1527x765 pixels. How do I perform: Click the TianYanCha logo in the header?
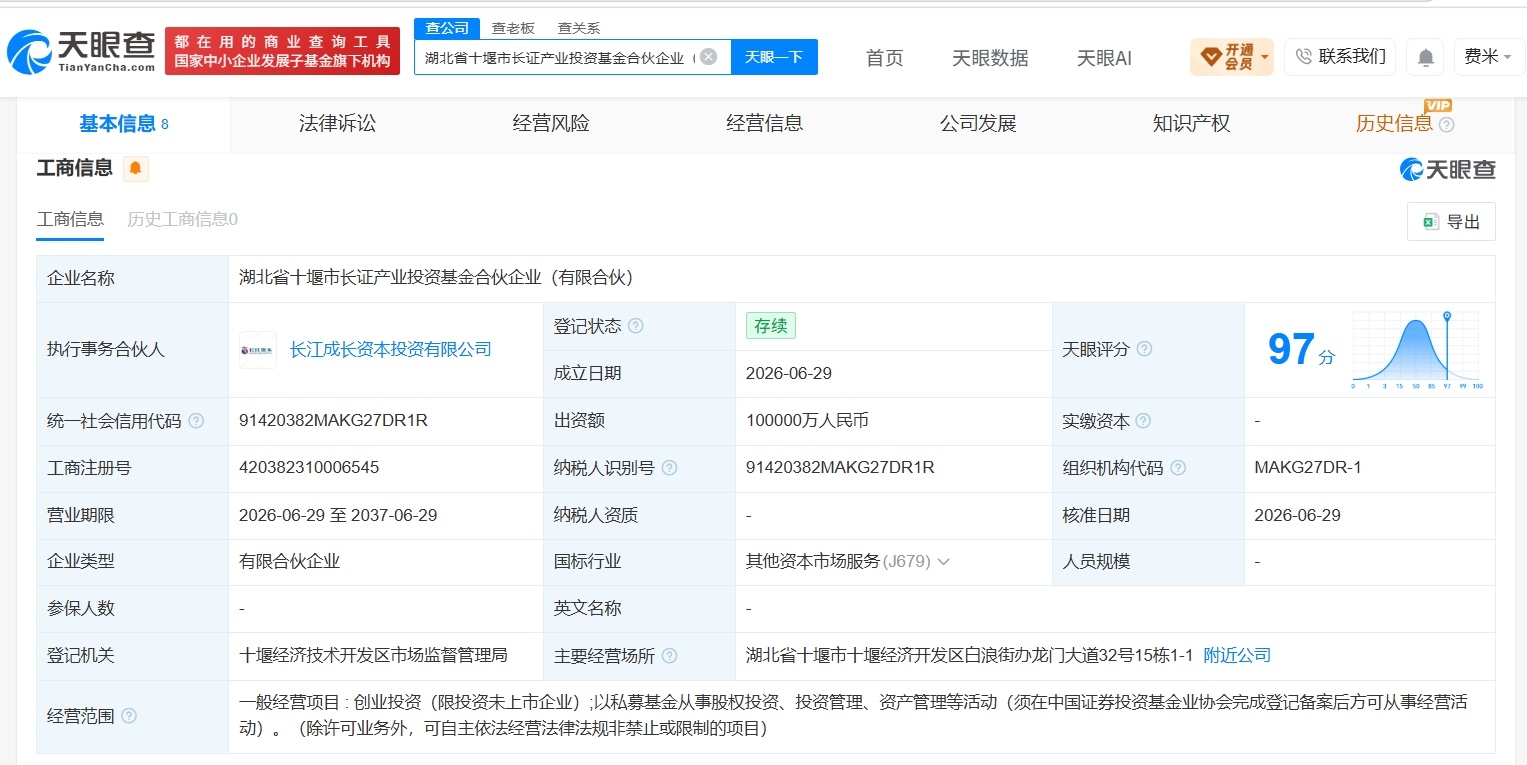[x=80, y=52]
